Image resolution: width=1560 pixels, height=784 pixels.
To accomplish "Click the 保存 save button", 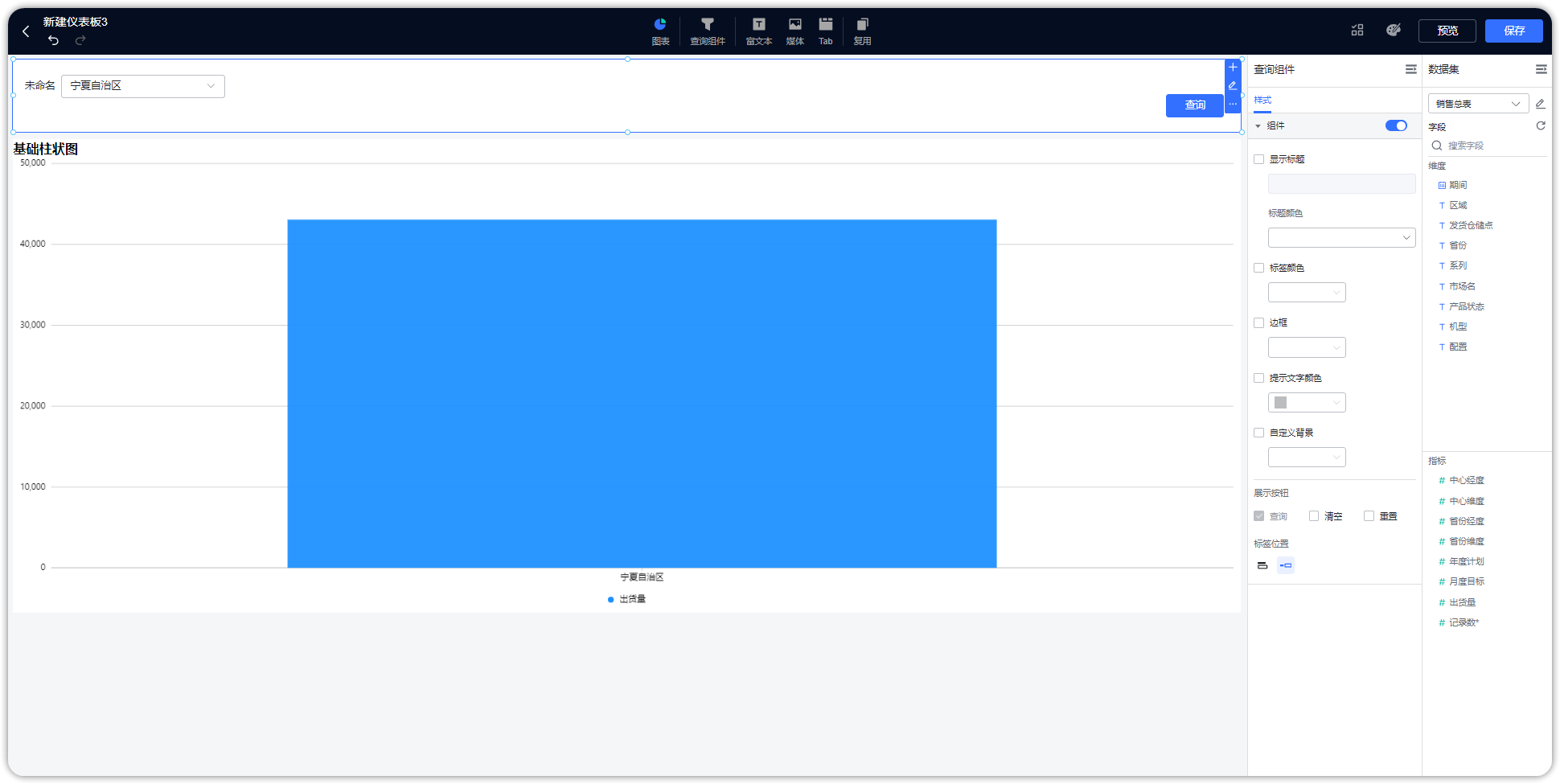I will coord(1514,31).
